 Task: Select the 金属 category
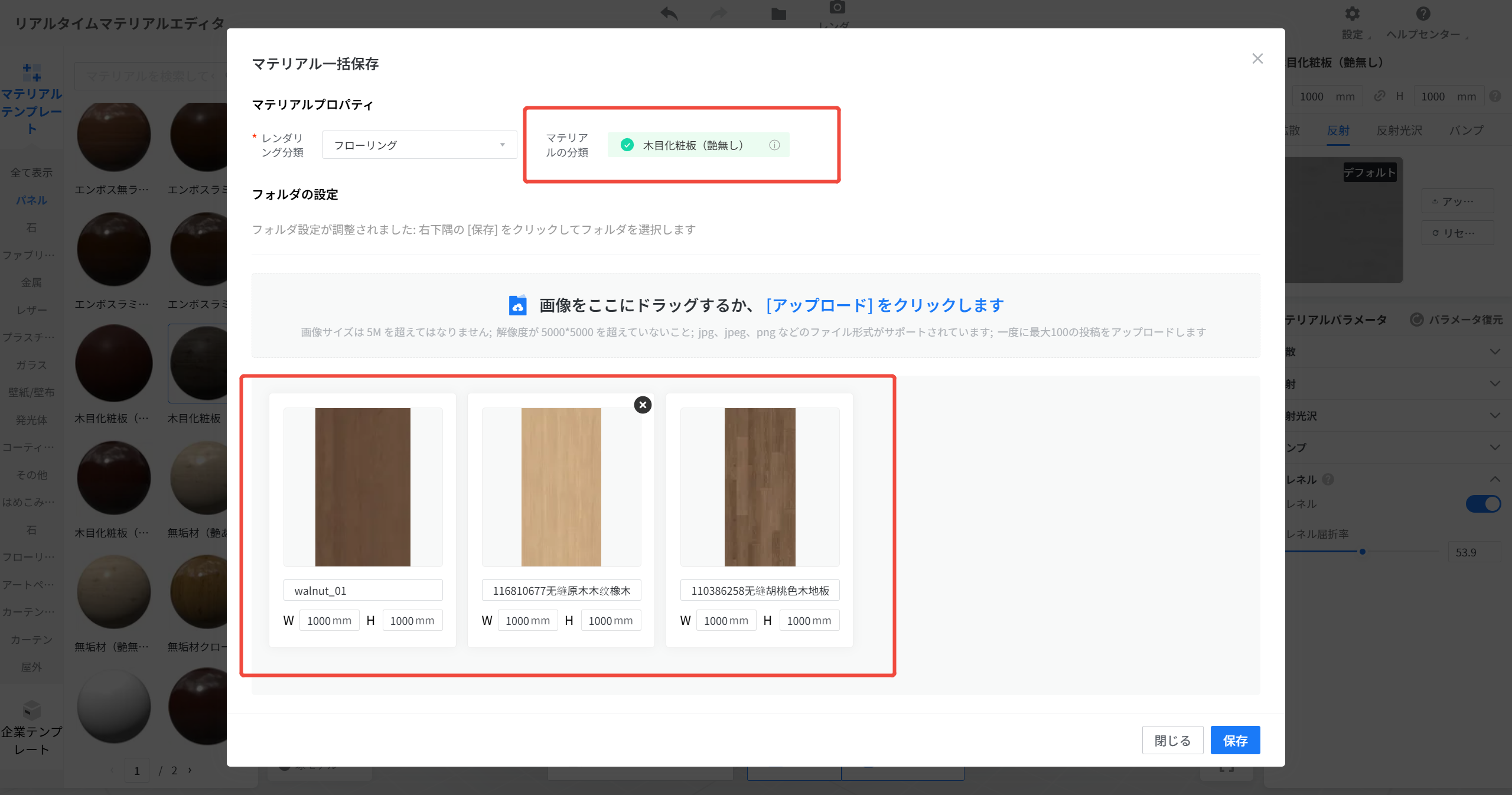coord(31,282)
